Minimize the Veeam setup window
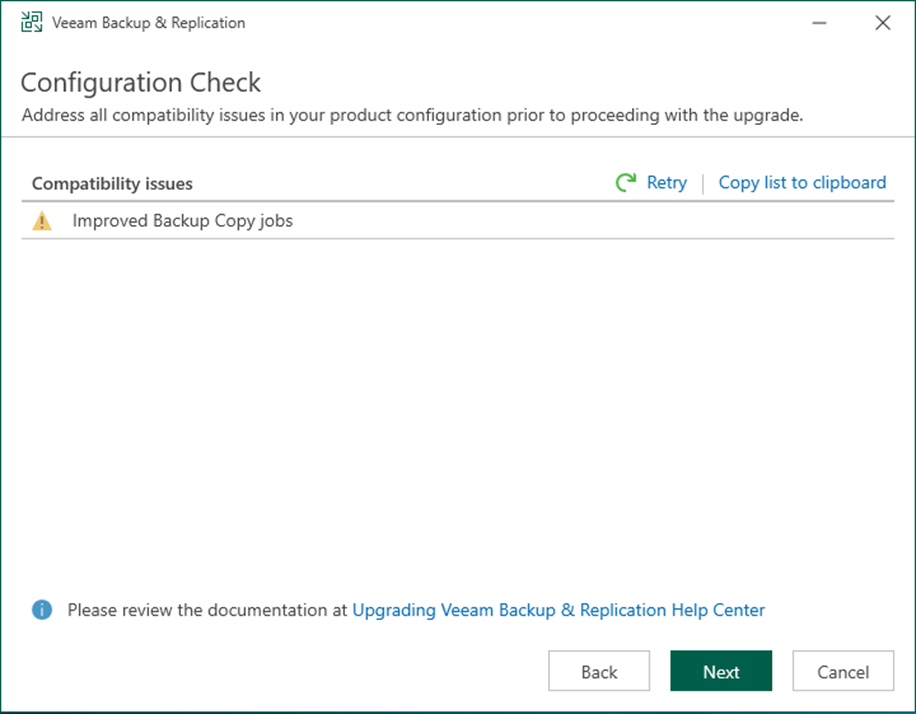 [819, 23]
